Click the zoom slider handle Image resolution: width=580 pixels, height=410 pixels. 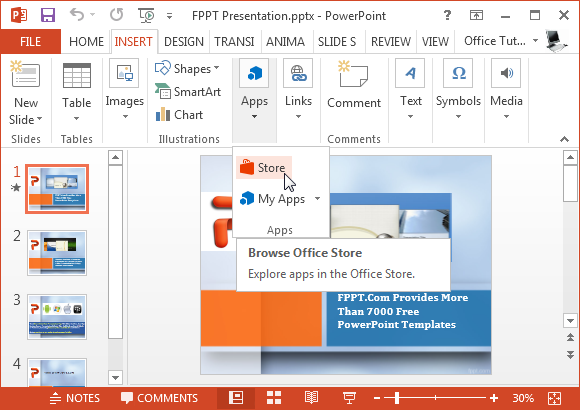397,398
